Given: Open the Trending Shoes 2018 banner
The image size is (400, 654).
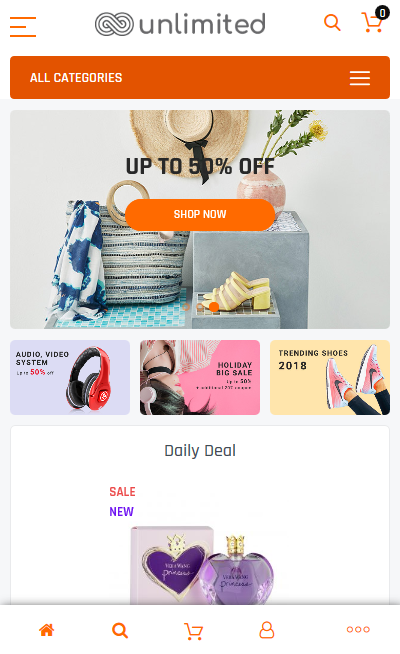Looking at the screenshot, I should 330,377.
